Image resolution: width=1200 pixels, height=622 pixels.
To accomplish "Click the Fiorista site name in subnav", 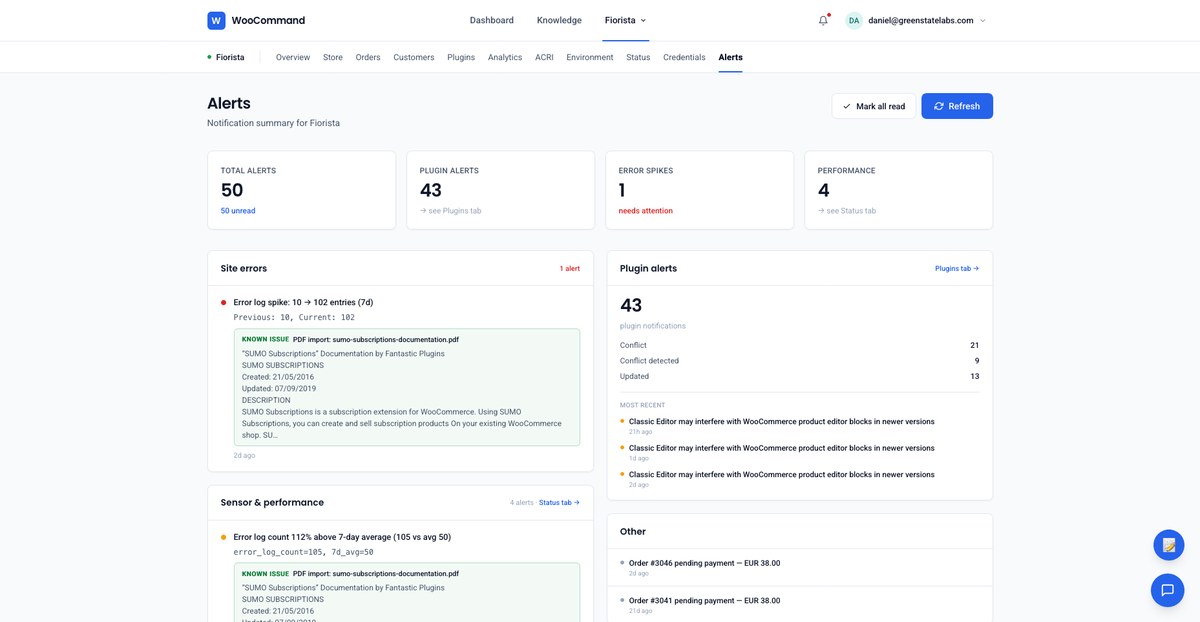I will tap(230, 57).
